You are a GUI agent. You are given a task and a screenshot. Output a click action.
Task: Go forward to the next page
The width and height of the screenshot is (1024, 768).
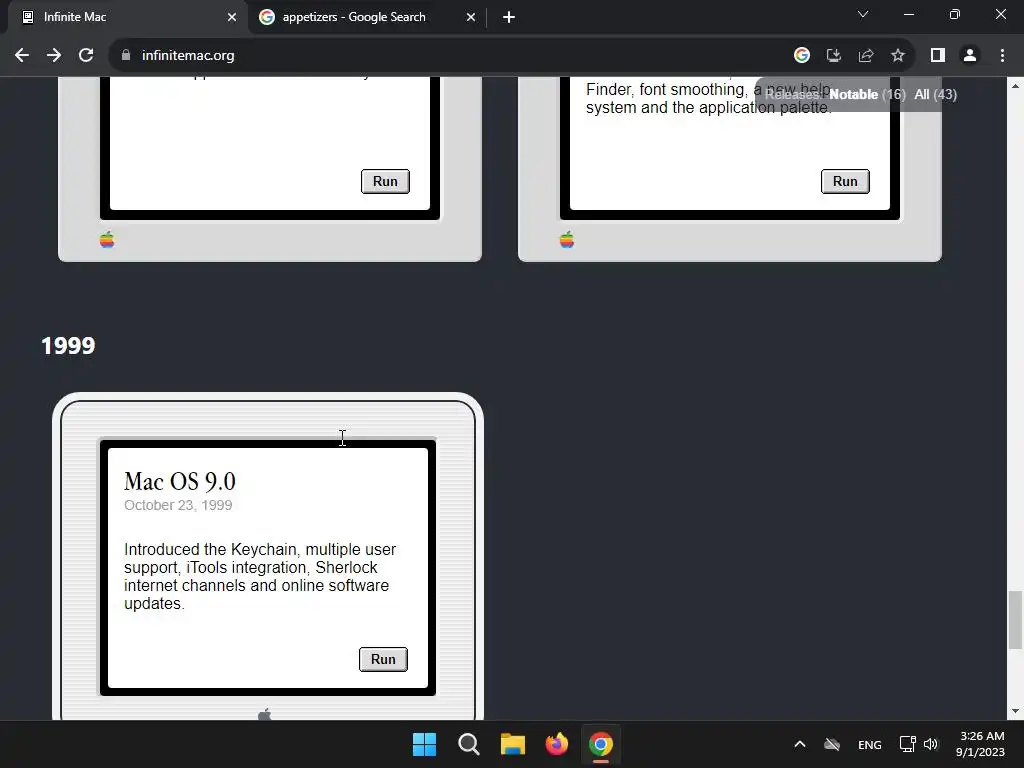click(54, 56)
